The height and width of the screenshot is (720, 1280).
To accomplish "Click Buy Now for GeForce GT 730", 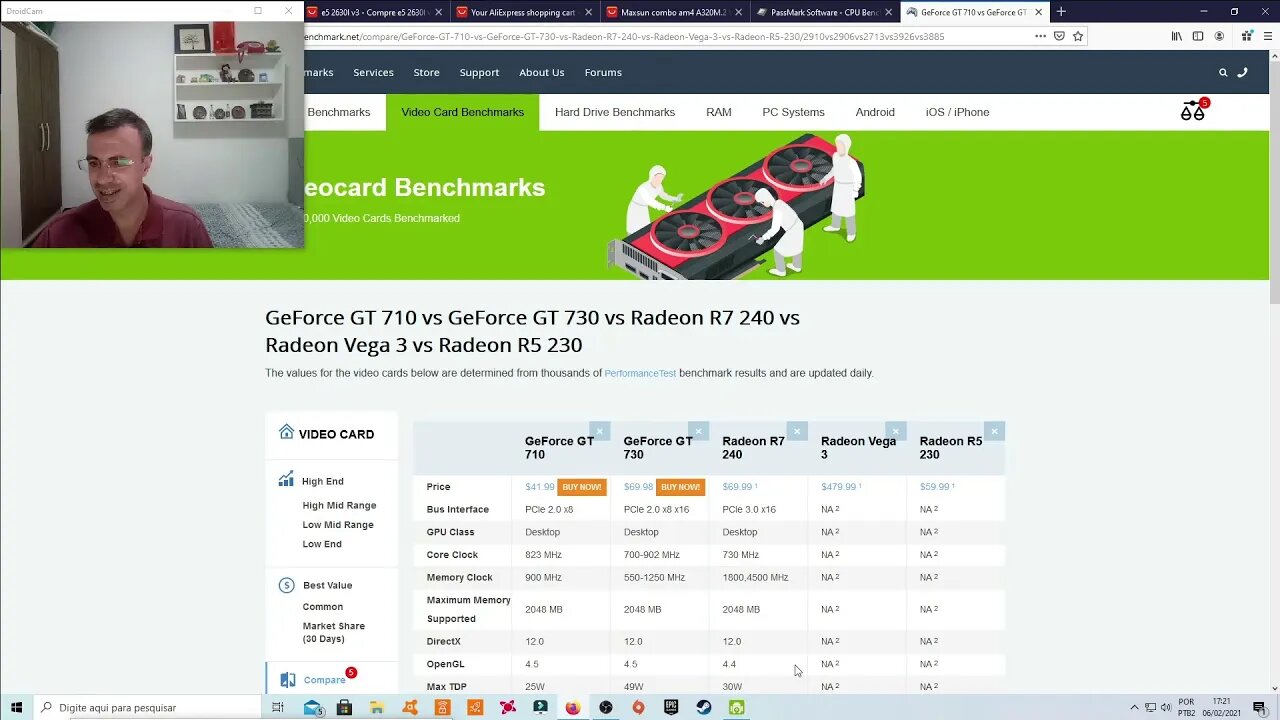I will click(x=680, y=487).
